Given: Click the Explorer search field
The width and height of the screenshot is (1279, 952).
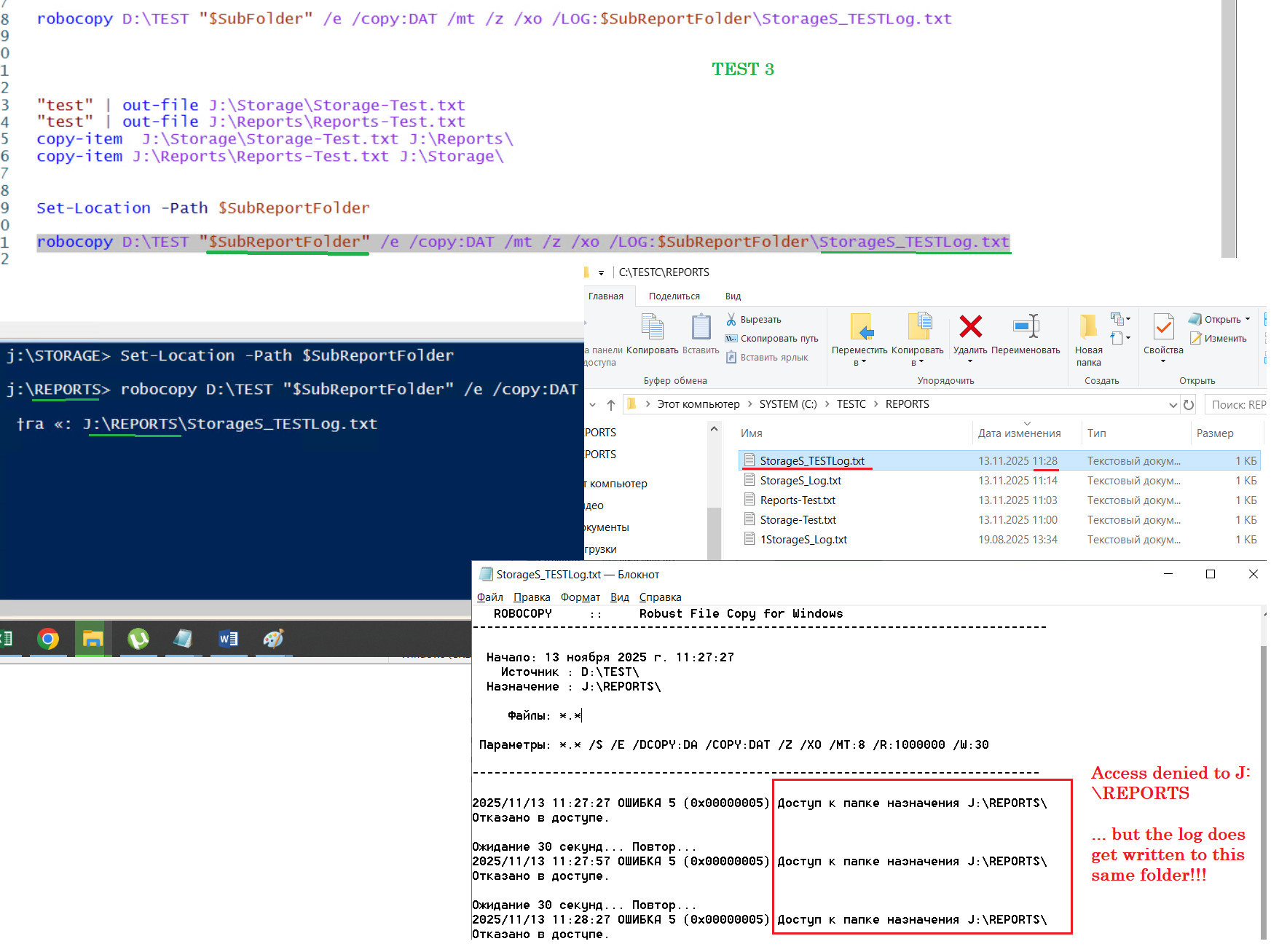Looking at the screenshot, I should pyautogui.click(x=1237, y=405).
